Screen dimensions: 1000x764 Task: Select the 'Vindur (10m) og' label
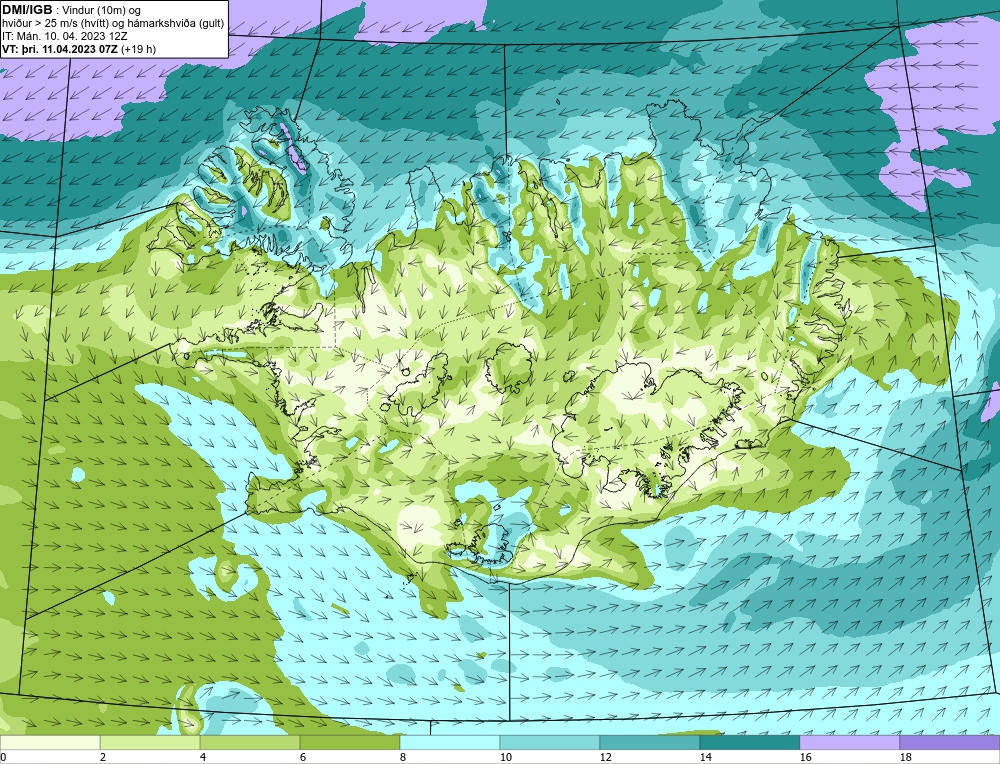coord(102,10)
